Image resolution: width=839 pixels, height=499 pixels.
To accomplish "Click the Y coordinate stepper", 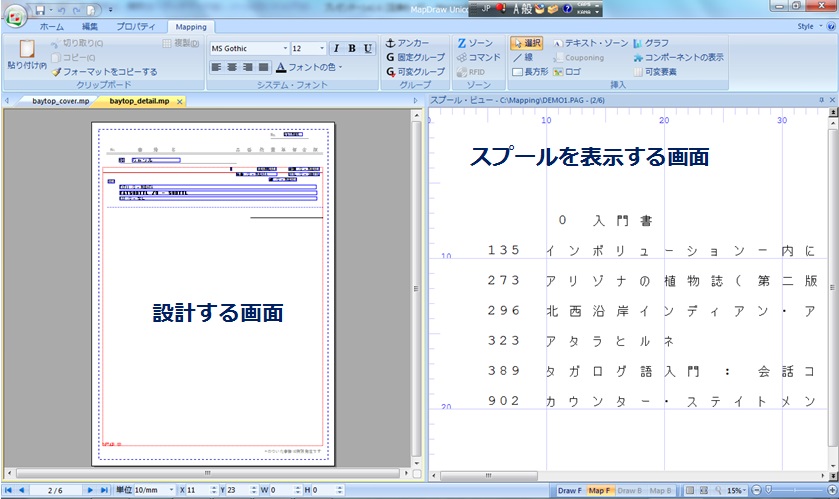I will tap(254, 490).
